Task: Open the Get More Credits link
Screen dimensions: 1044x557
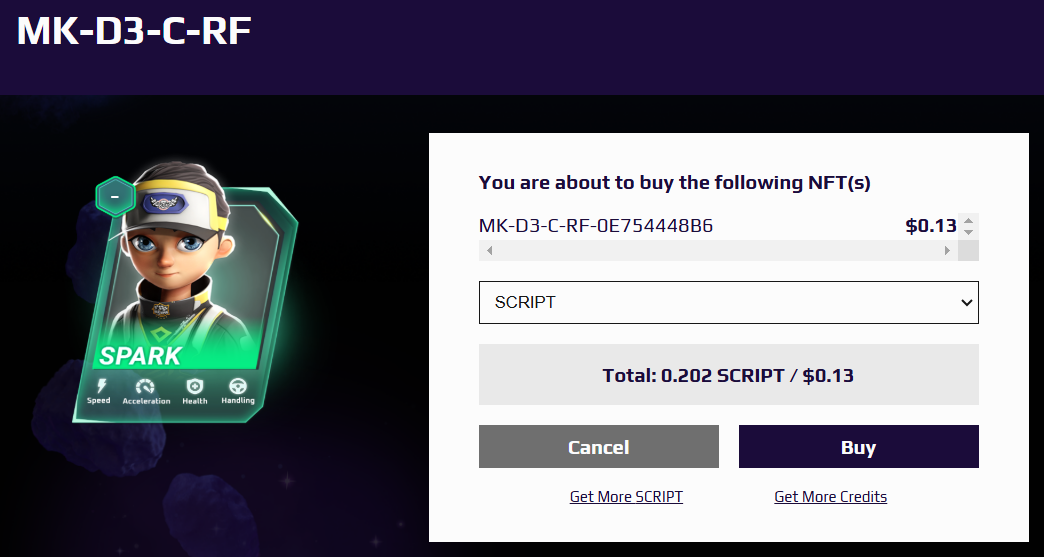Action: tap(830, 496)
